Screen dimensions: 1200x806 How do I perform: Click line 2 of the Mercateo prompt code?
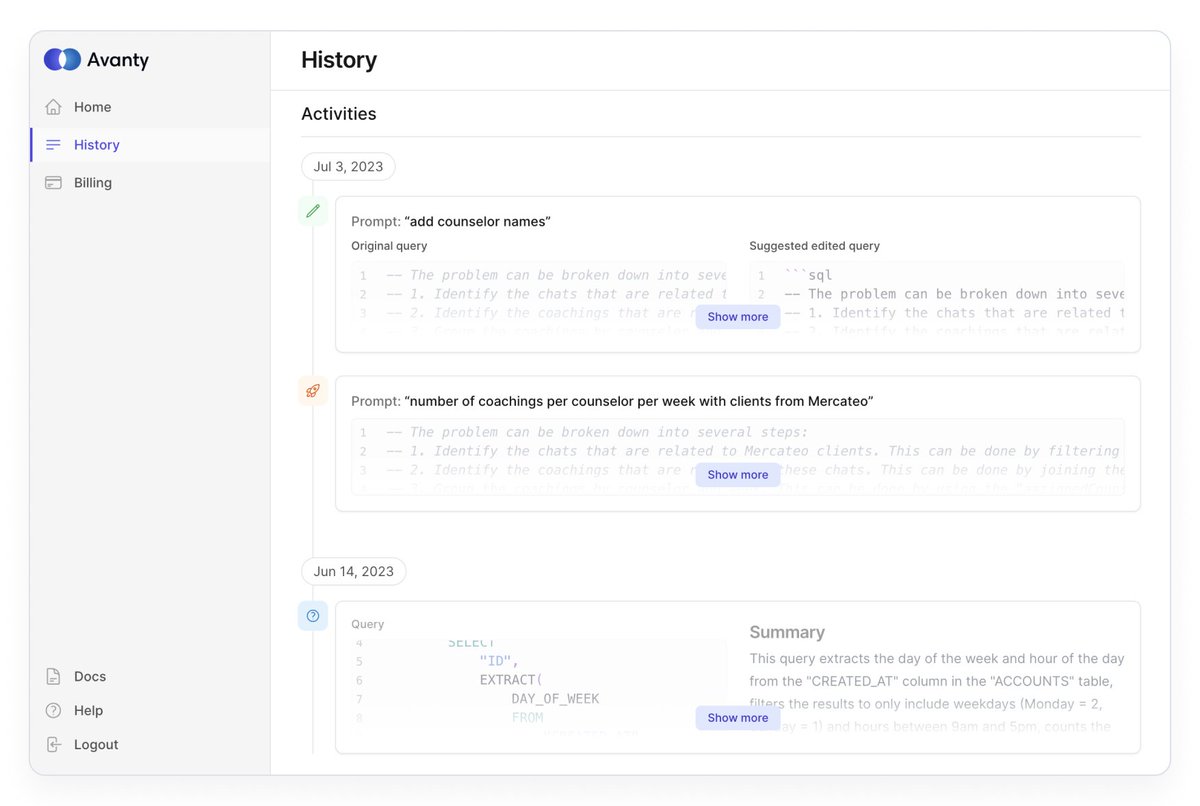pos(755,452)
